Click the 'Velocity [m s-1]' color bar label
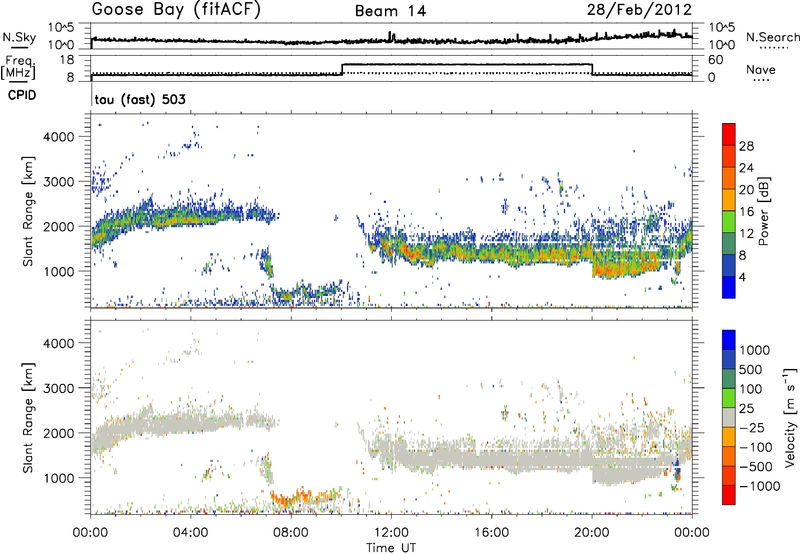Image resolution: width=800 pixels, height=554 pixels. (790, 417)
